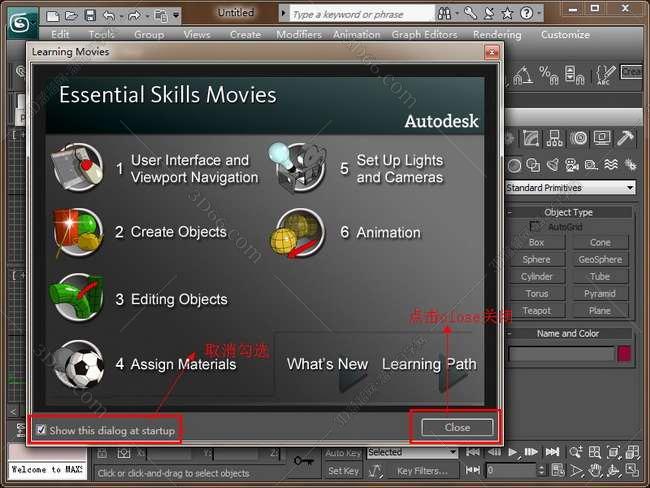650x488 pixels.
Task: Click the red object color swatch
Action: pyautogui.click(x=624, y=354)
